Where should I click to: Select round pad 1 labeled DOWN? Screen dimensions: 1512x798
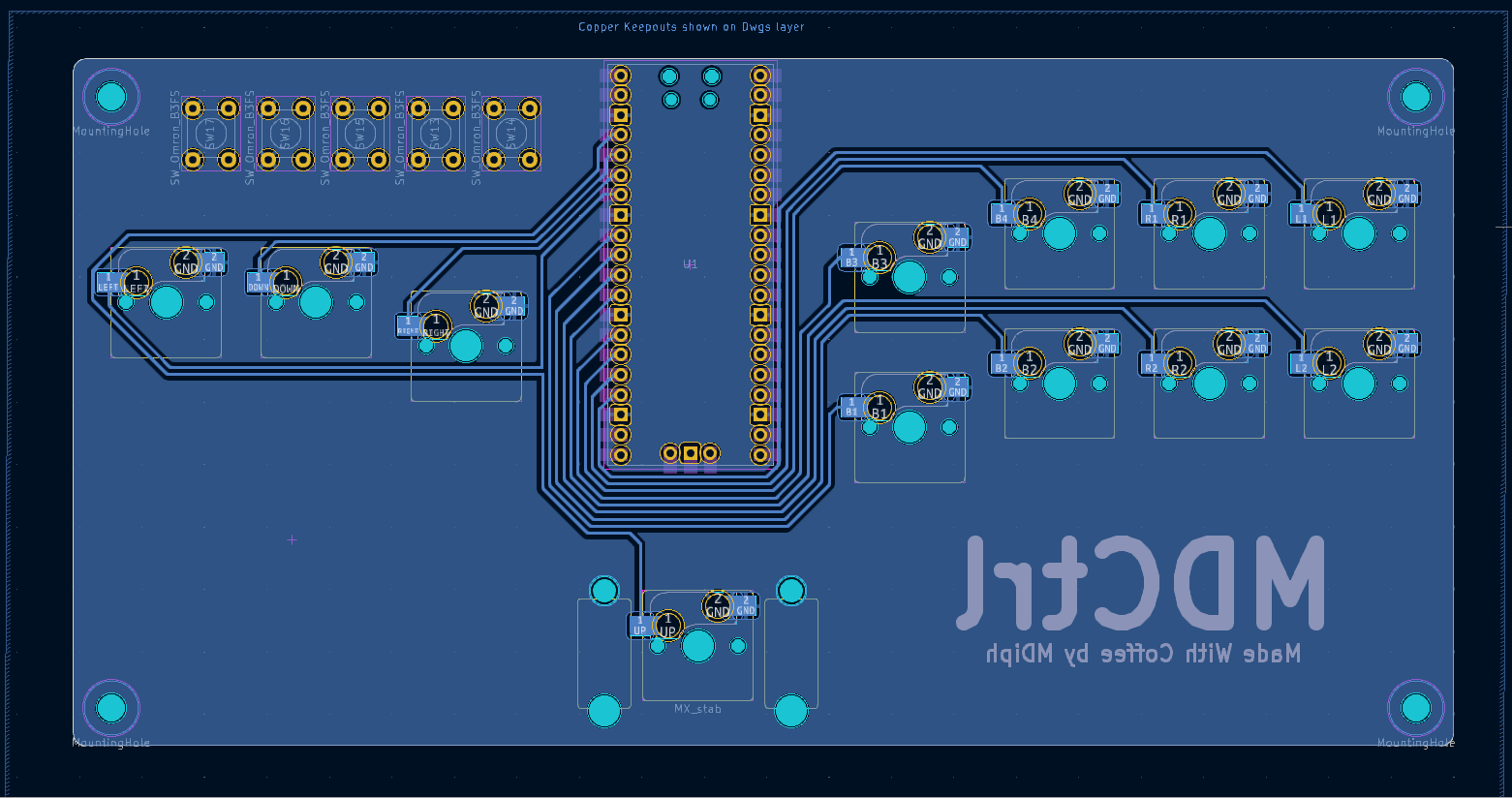tap(286, 283)
